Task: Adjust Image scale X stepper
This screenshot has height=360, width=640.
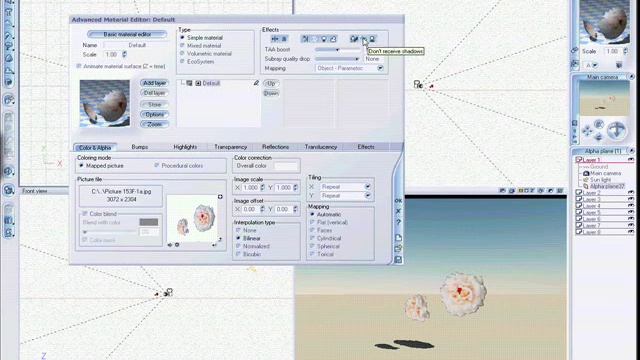Action: point(262,188)
